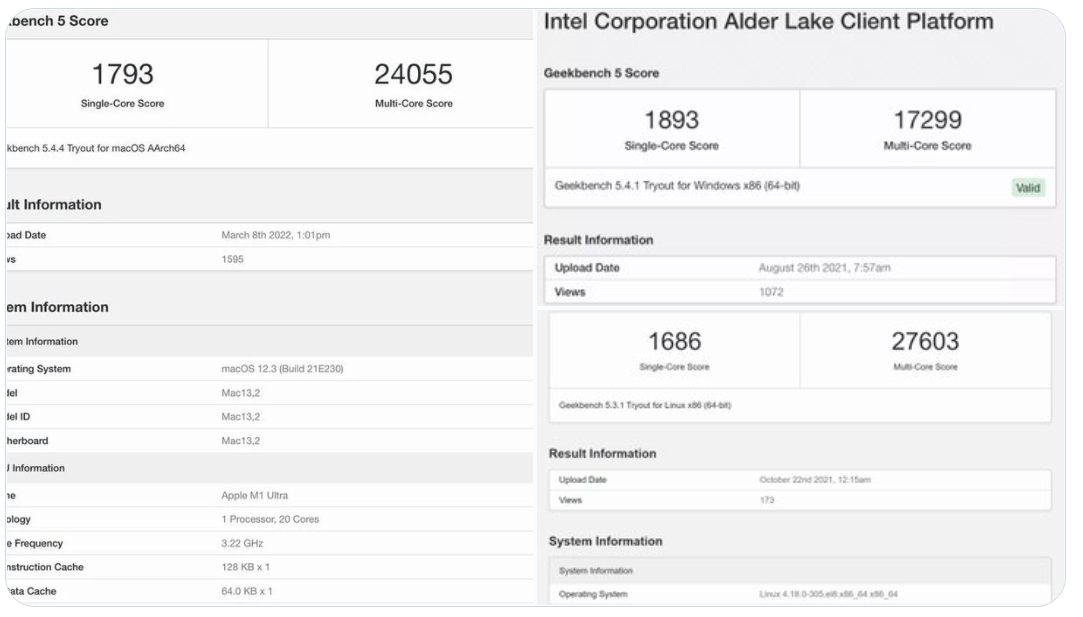Click 'Geekbench 5.3.1 Tryout for Linux x86' line
The width and height of the screenshot is (1083, 617).
644,406
